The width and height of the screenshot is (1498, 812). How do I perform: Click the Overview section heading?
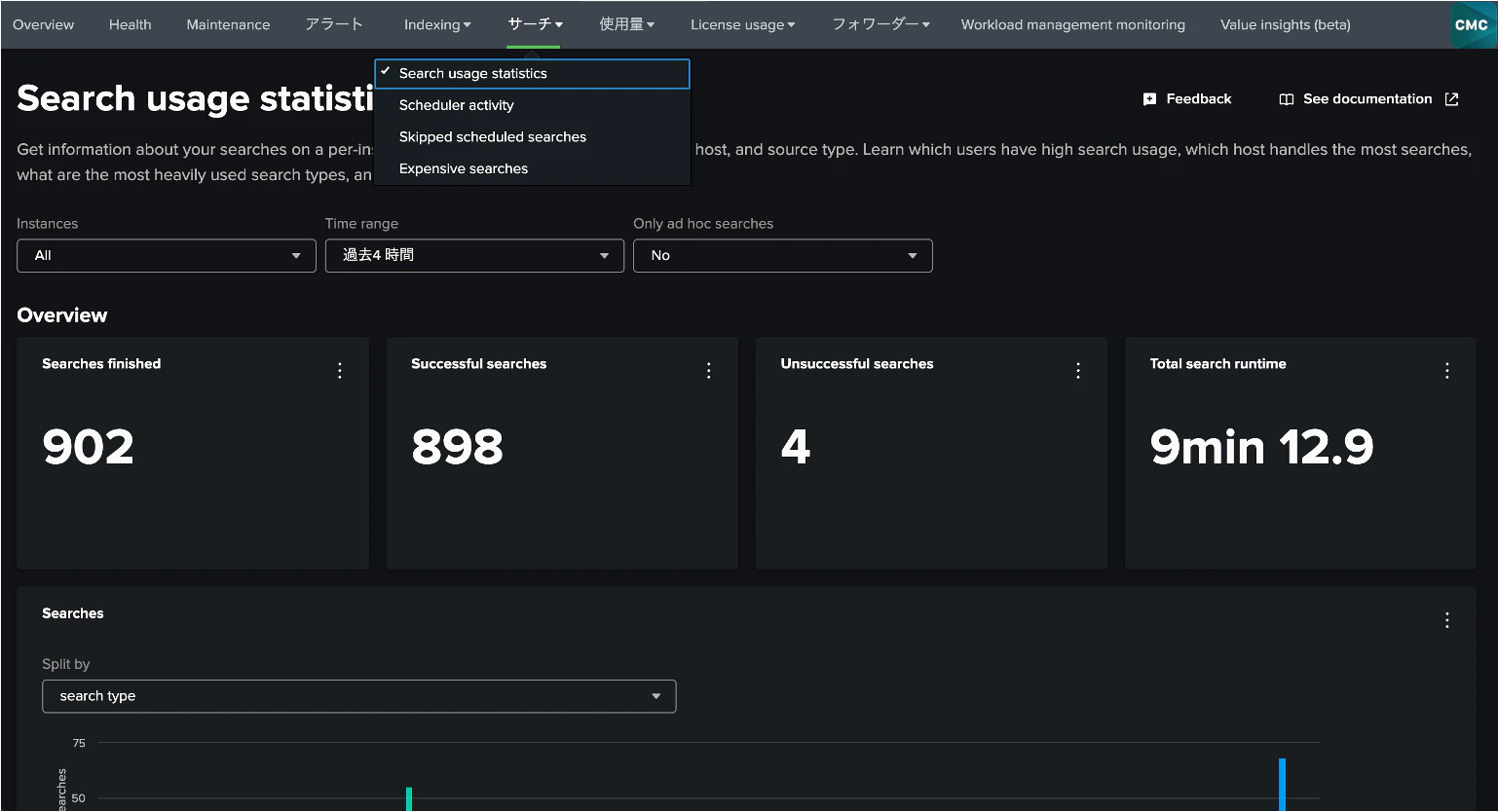tap(62, 315)
